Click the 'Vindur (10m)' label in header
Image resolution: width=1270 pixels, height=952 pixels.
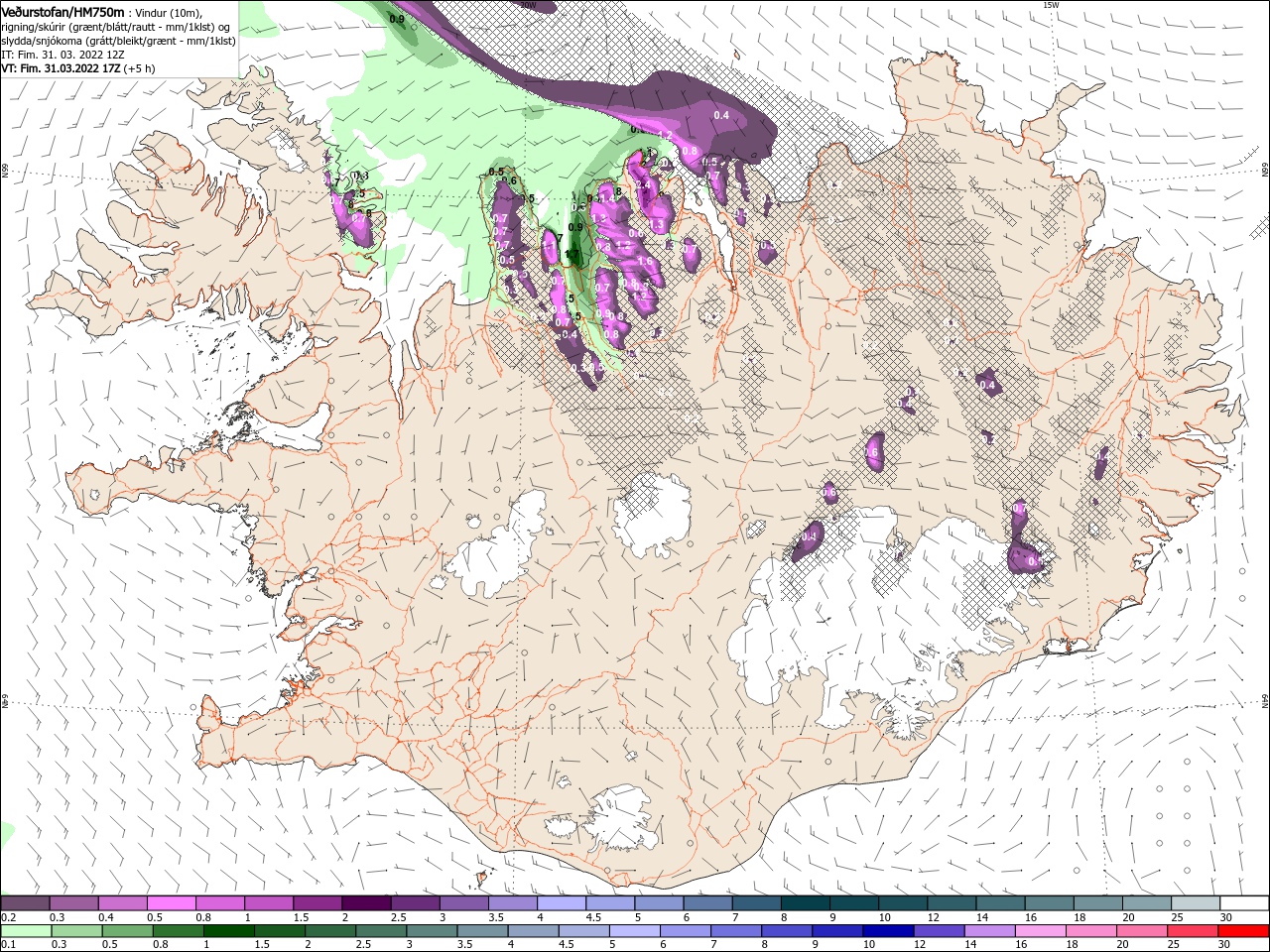coord(167,12)
